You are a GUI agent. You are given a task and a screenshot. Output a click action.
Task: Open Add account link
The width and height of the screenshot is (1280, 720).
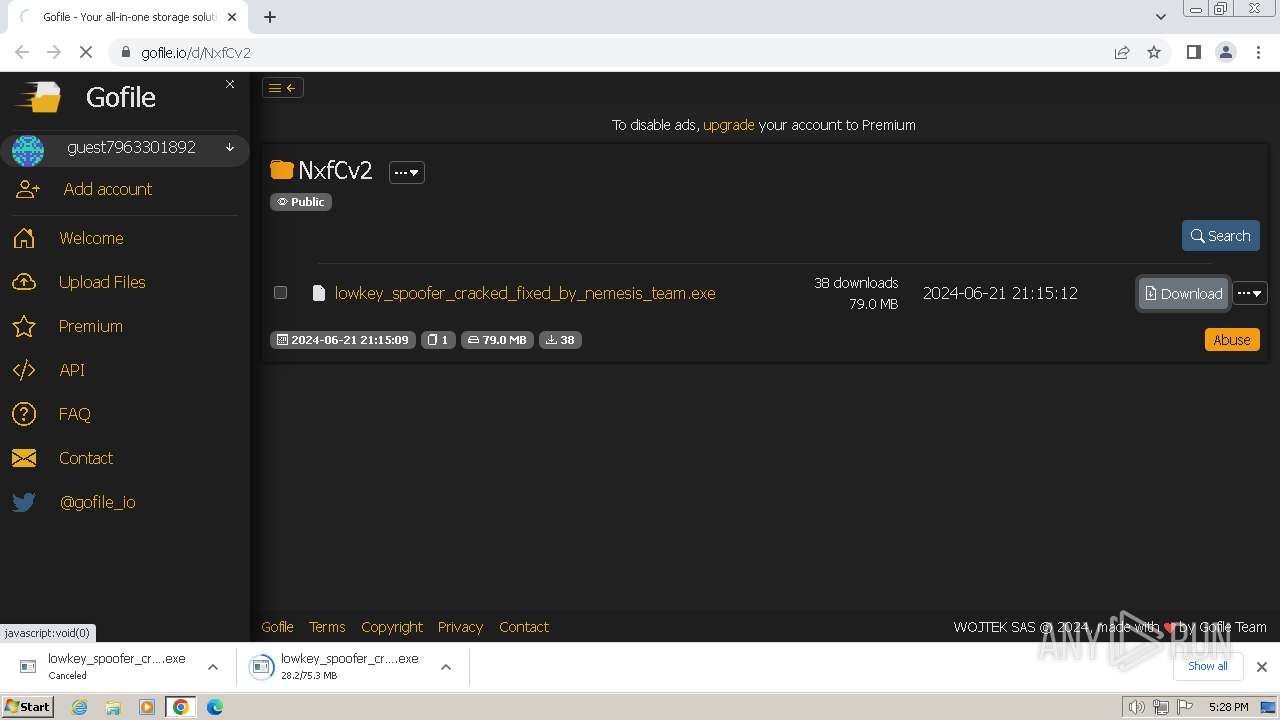coord(108,189)
